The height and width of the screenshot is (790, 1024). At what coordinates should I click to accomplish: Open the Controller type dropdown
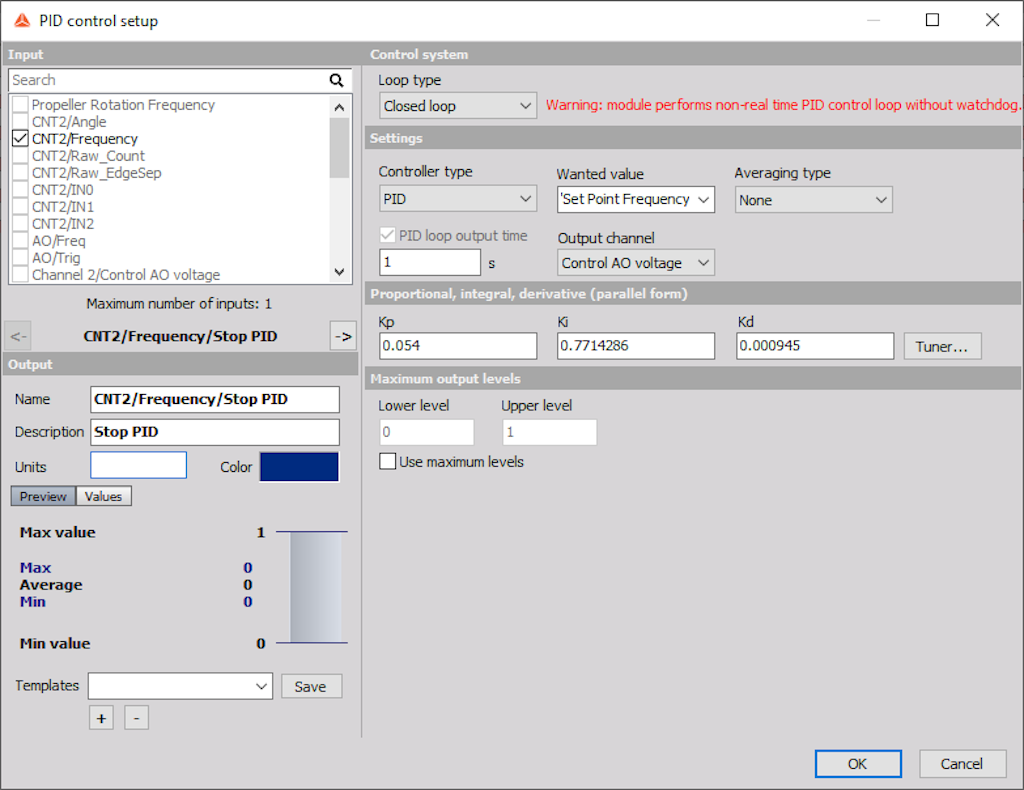point(458,198)
